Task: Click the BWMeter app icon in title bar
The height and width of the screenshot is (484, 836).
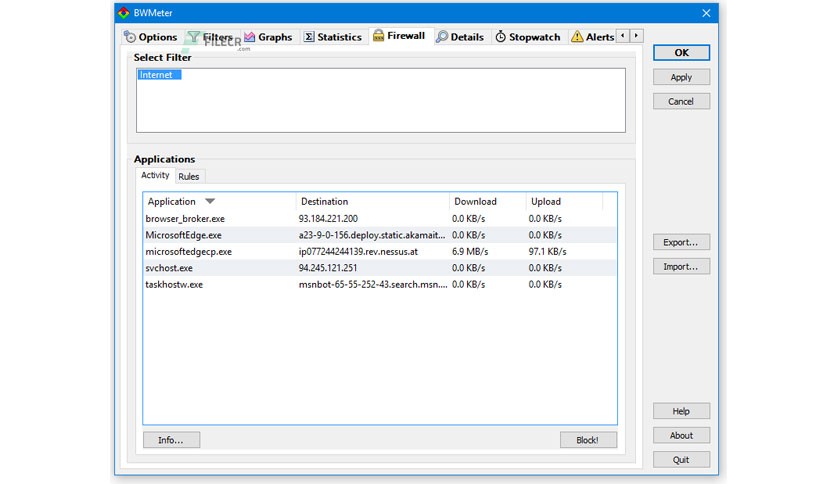Action: pyautogui.click(x=124, y=13)
